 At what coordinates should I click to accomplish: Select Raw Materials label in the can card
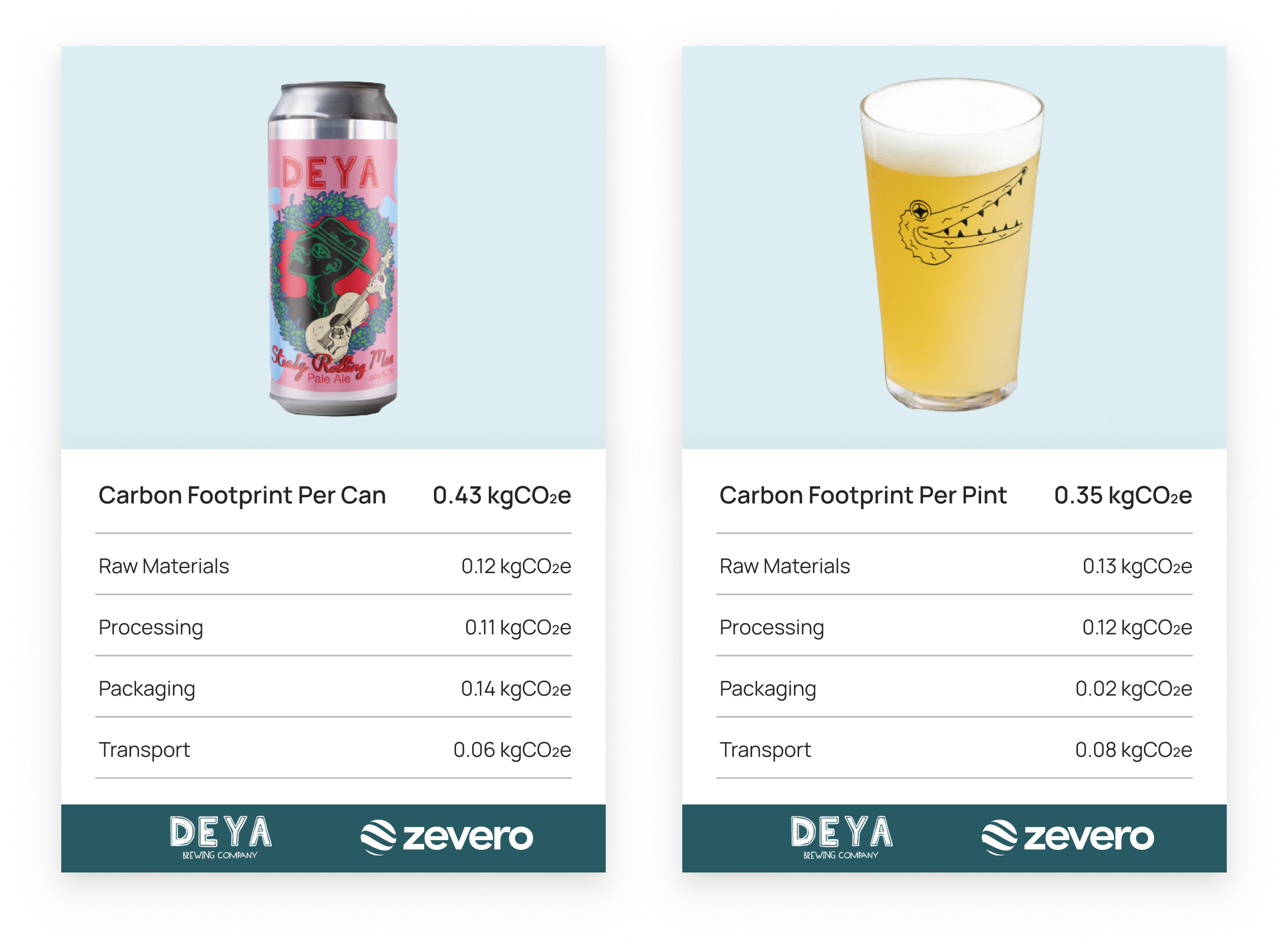click(x=164, y=566)
